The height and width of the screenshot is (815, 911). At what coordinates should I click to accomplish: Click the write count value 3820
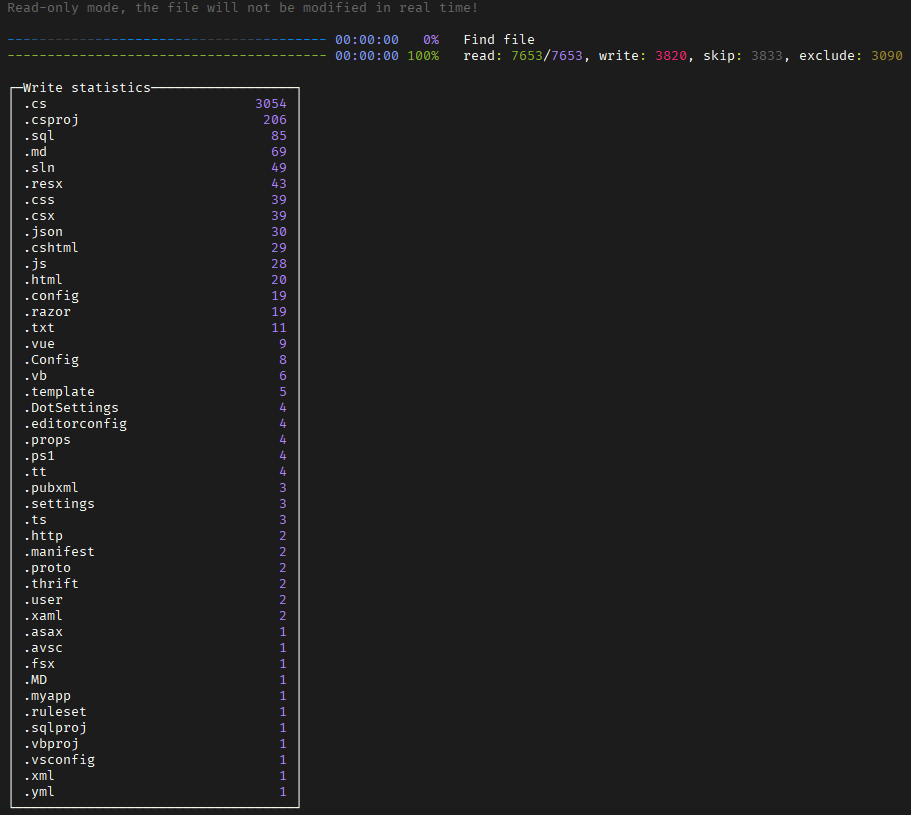[671, 56]
